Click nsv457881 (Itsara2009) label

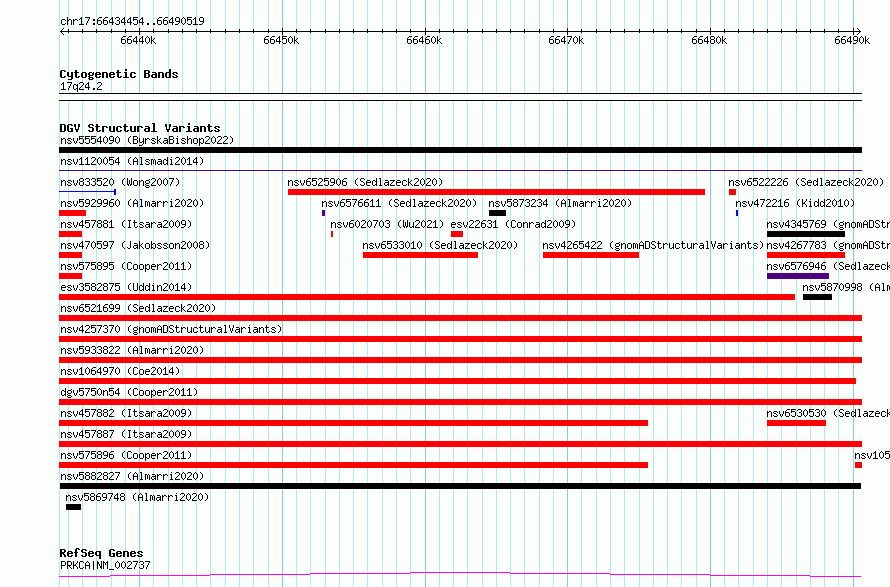tap(126, 224)
